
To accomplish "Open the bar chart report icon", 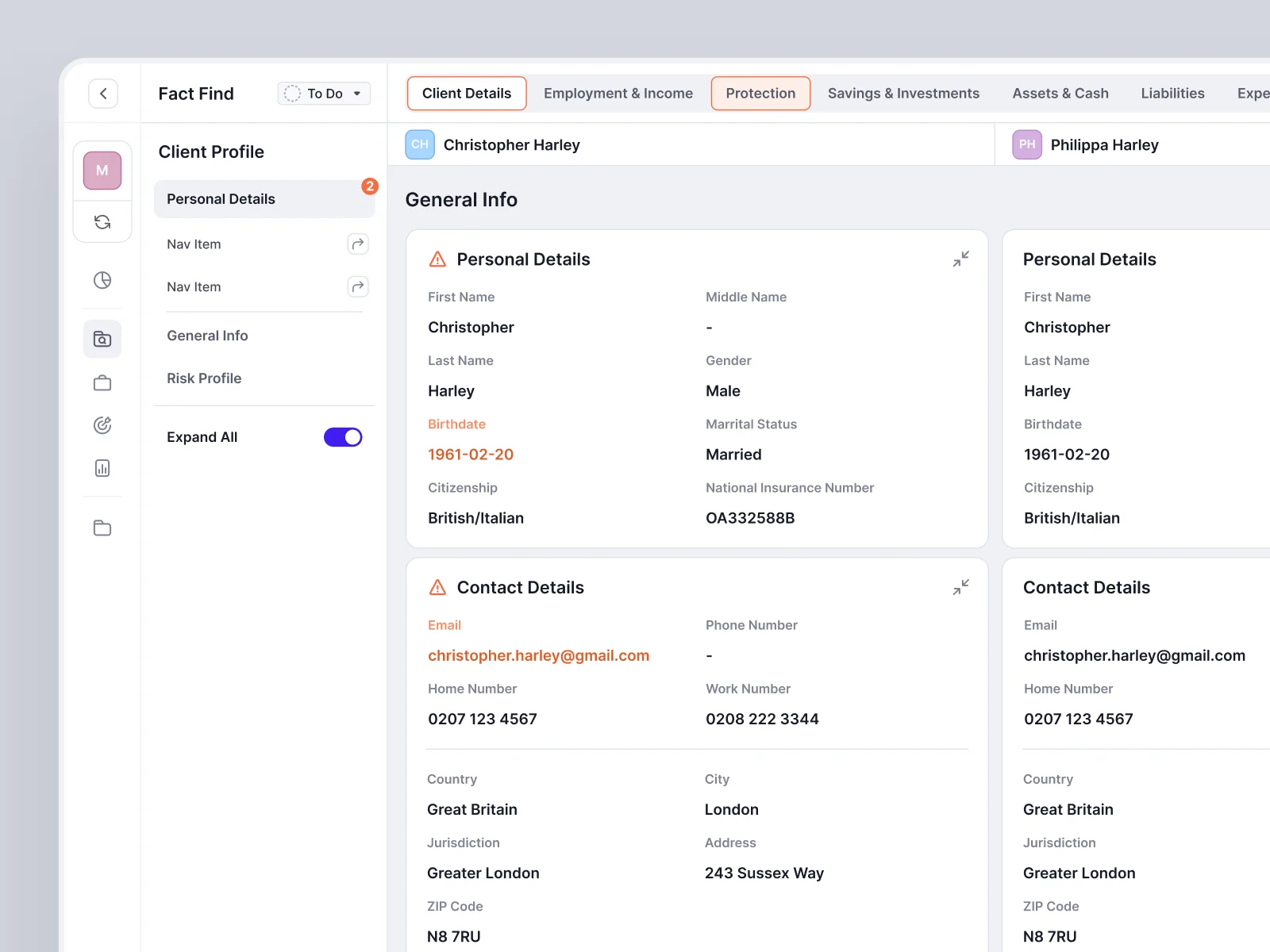I will pyautogui.click(x=102, y=468).
